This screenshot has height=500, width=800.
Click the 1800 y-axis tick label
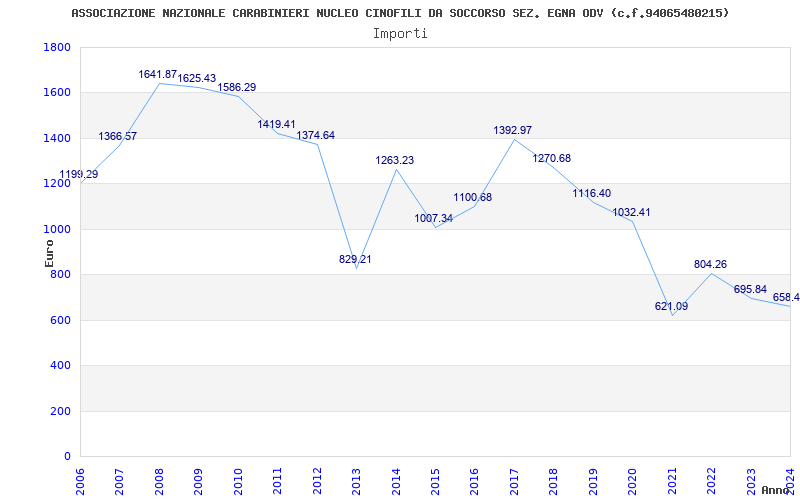tap(57, 47)
